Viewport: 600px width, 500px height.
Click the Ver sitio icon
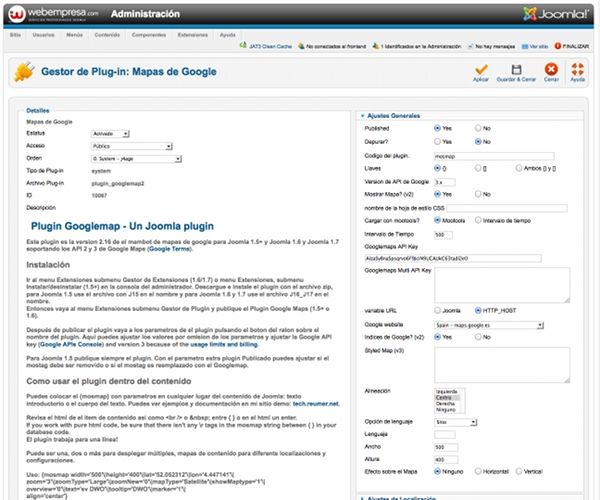[525, 46]
